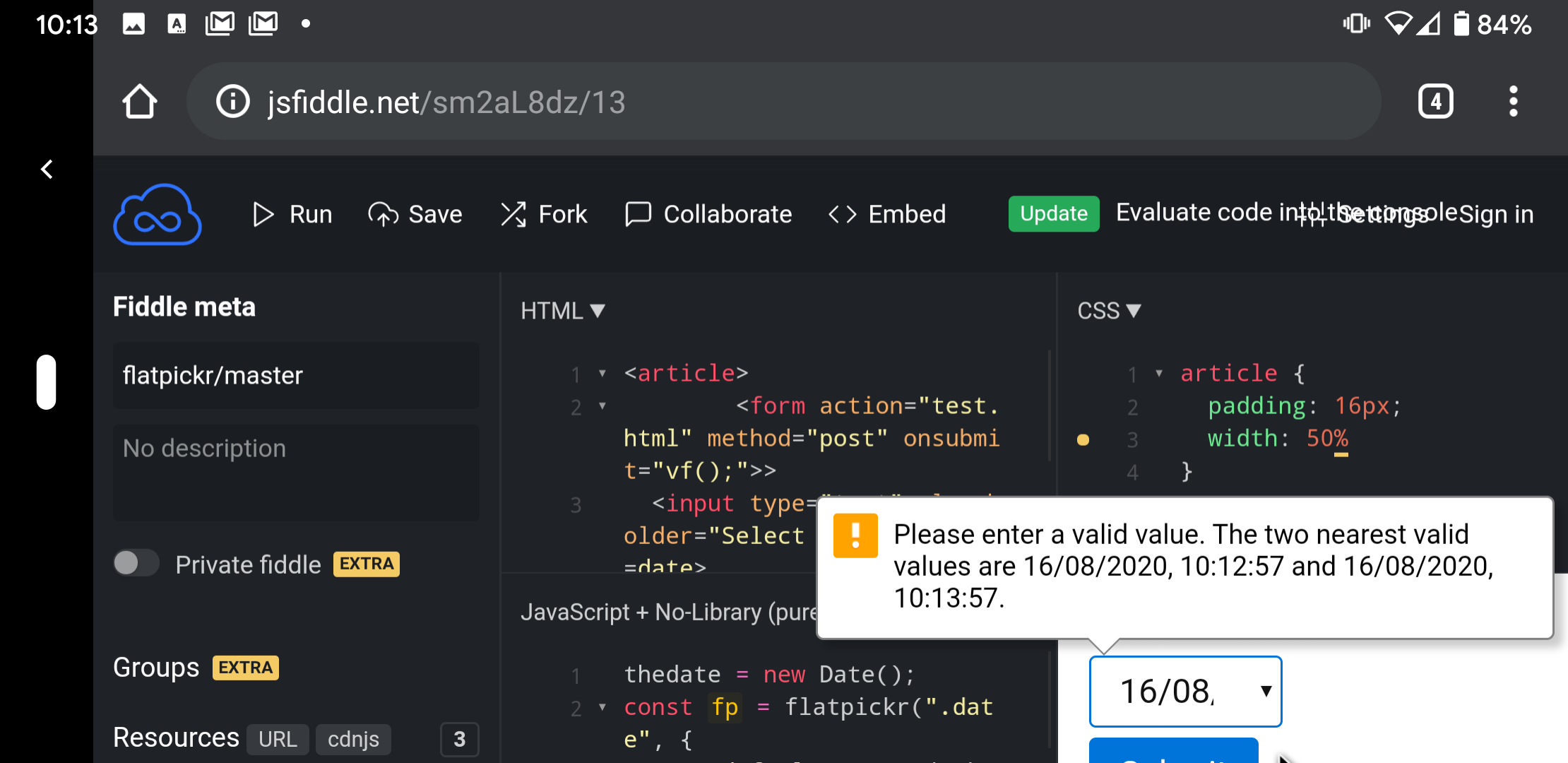Screen dimensions: 1568x763
Task: Click the warning icon in validation popup
Action: [x=855, y=535]
